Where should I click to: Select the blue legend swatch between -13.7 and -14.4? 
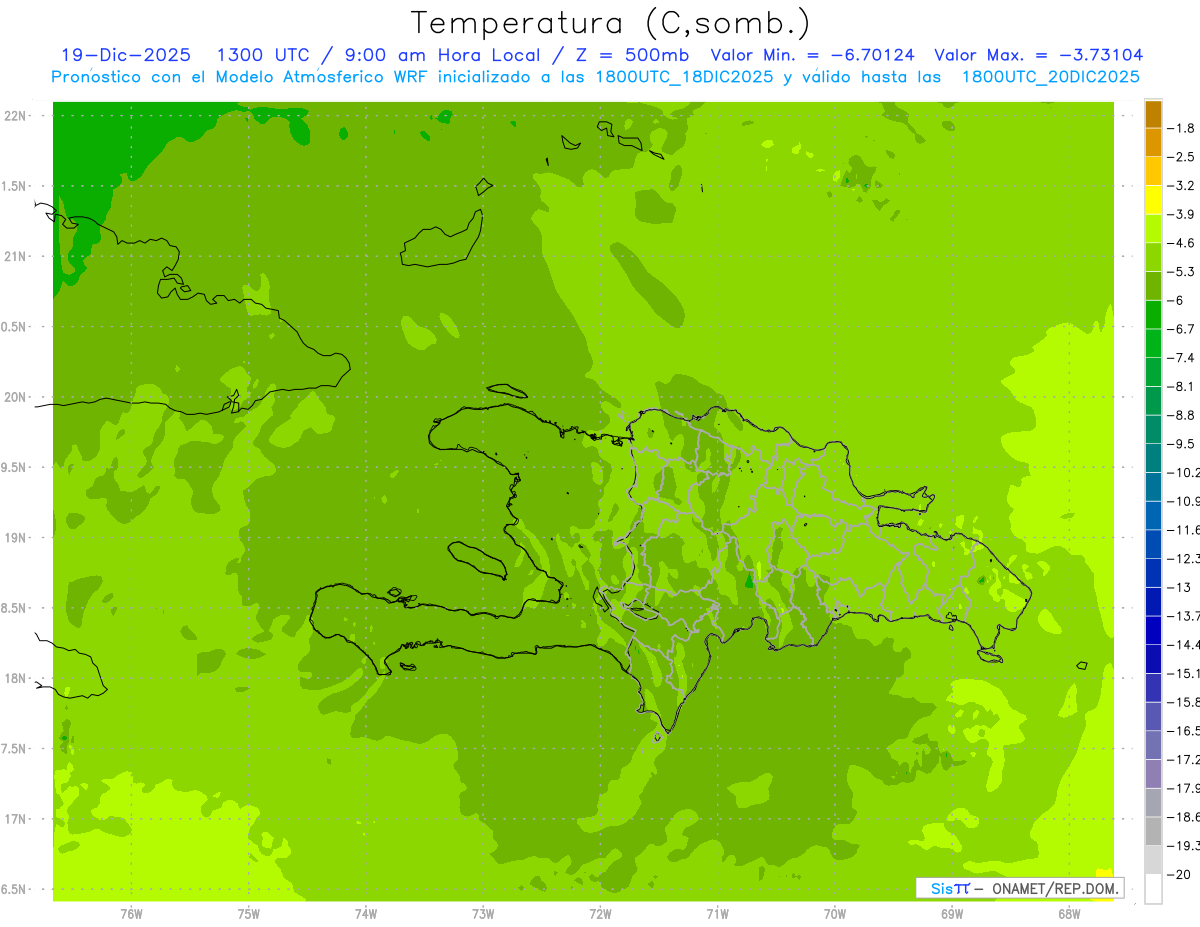pyautogui.click(x=1153, y=630)
